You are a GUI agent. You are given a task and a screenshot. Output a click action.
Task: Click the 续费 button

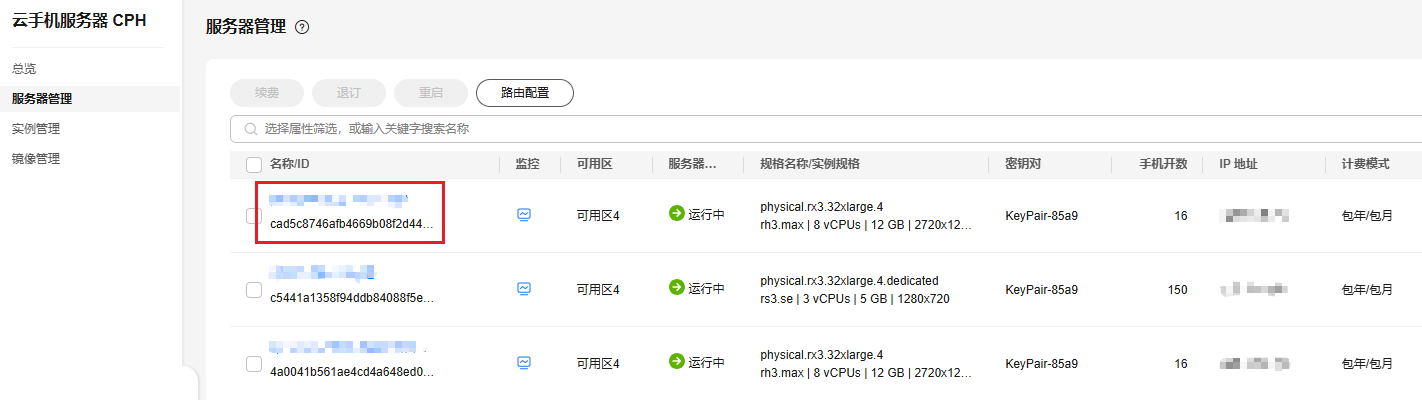tap(267, 93)
